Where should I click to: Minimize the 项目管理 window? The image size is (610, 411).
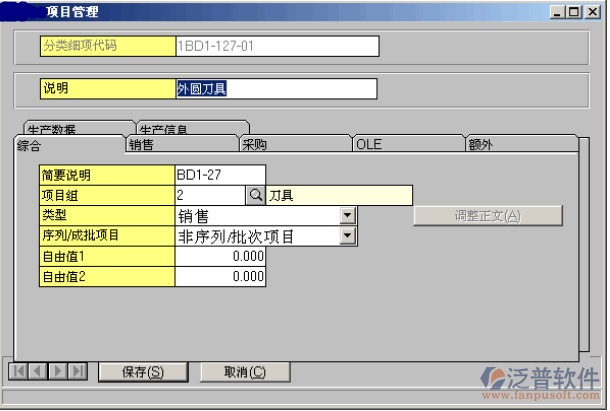[555, 12]
